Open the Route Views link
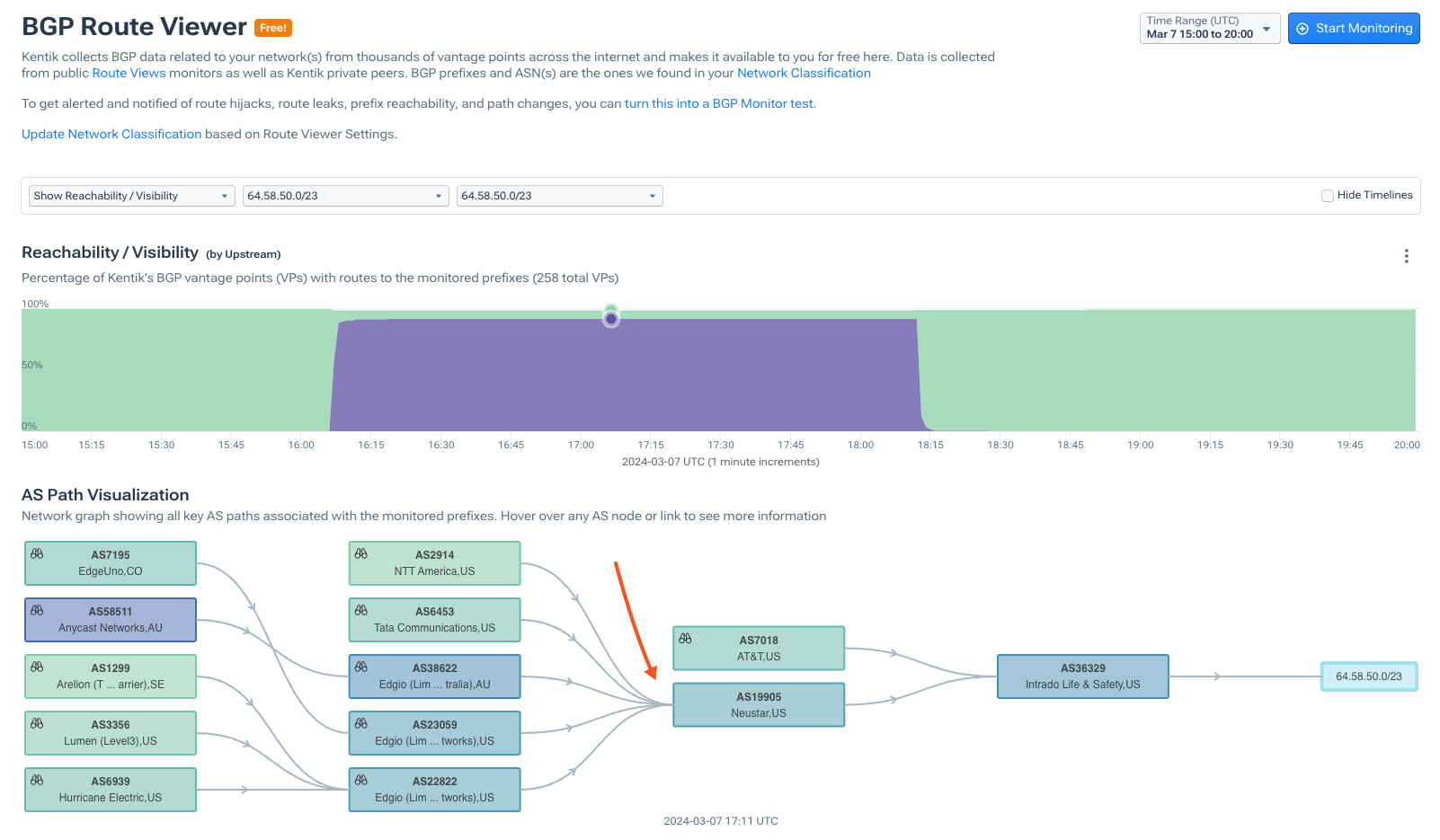 click(129, 73)
